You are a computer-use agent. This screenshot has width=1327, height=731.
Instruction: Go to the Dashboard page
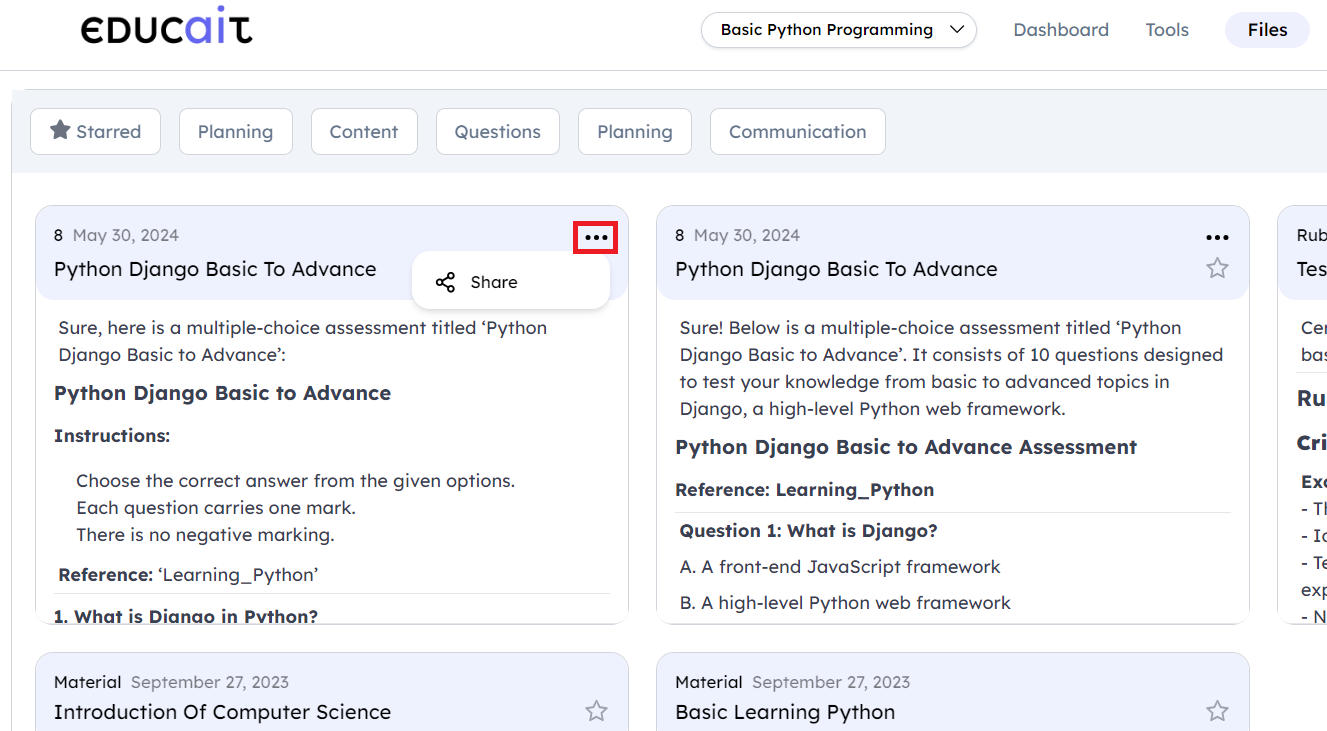(x=1060, y=30)
